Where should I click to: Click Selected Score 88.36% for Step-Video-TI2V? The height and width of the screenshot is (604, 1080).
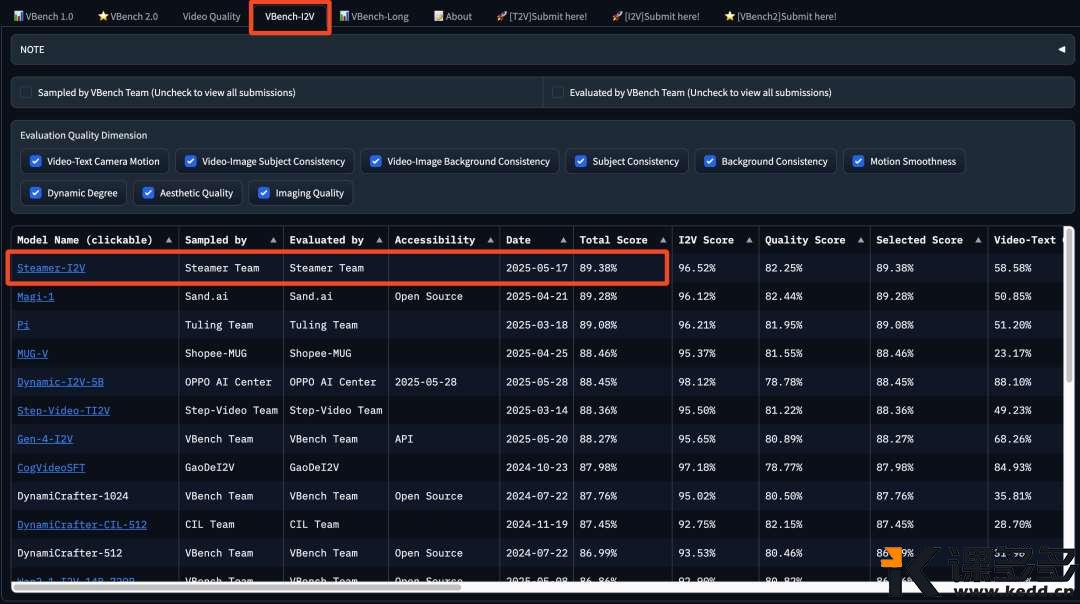point(895,410)
